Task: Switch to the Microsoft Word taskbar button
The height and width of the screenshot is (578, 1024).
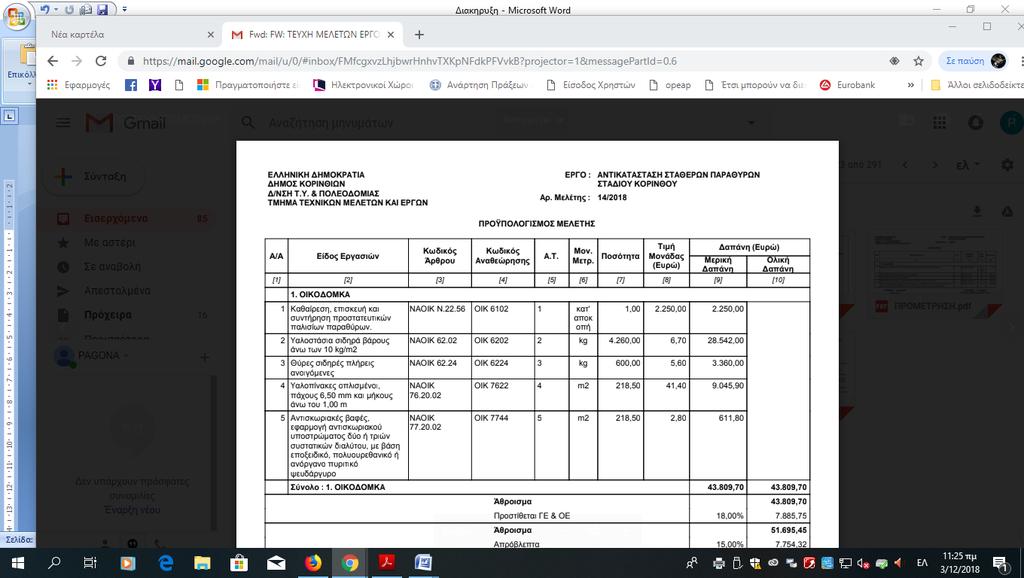Action: pyautogui.click(x=423, y=563)
